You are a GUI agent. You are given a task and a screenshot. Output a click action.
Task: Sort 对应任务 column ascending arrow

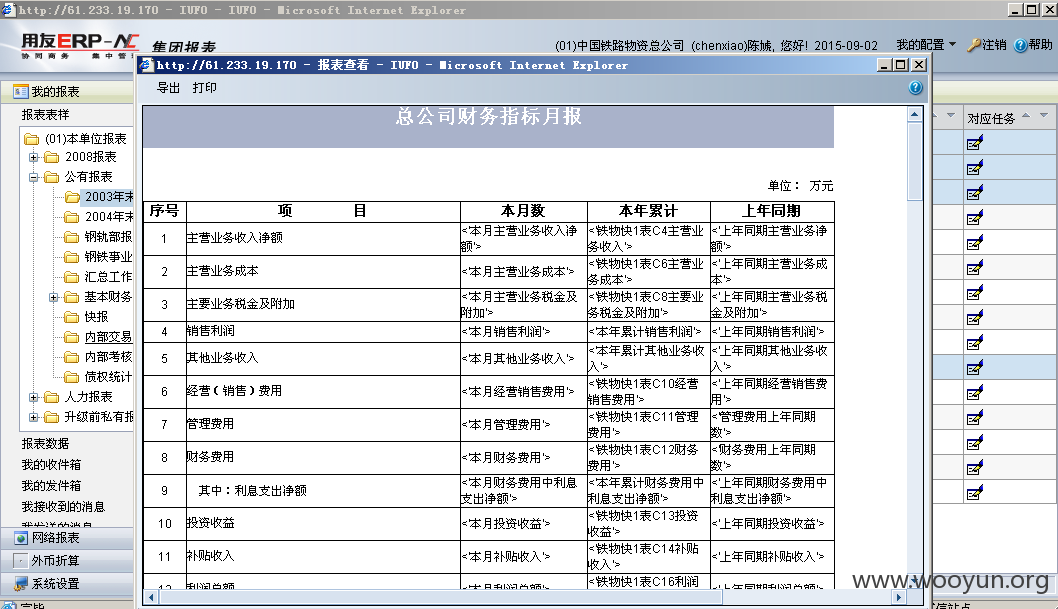point(1026,115)
